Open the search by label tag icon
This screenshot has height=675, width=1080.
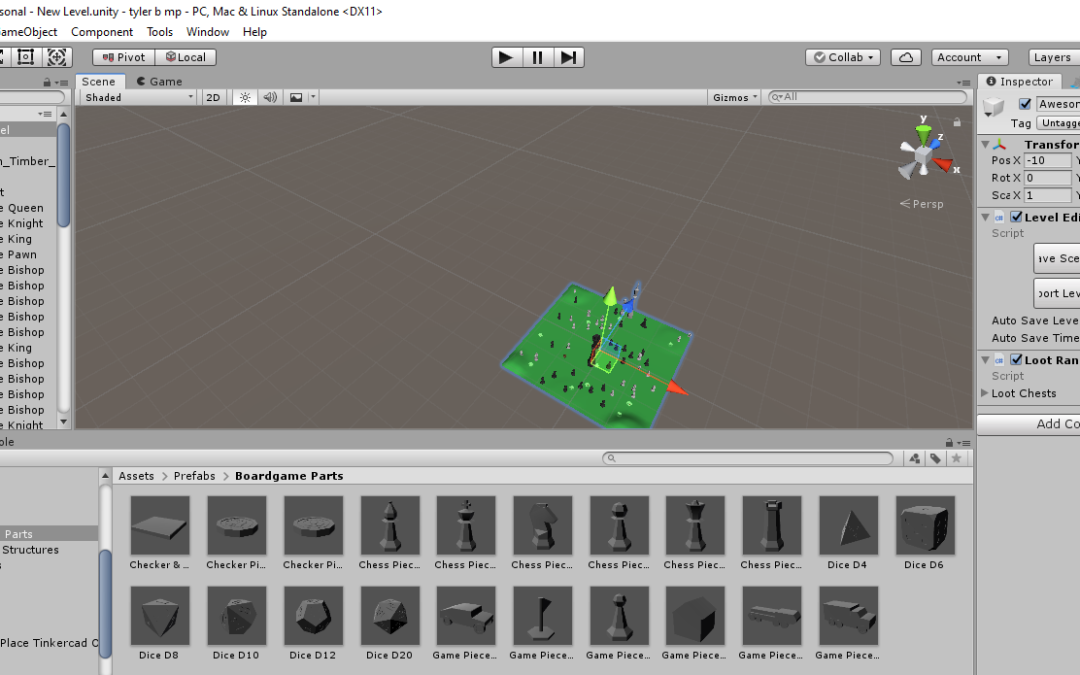(x=935, y=459)
